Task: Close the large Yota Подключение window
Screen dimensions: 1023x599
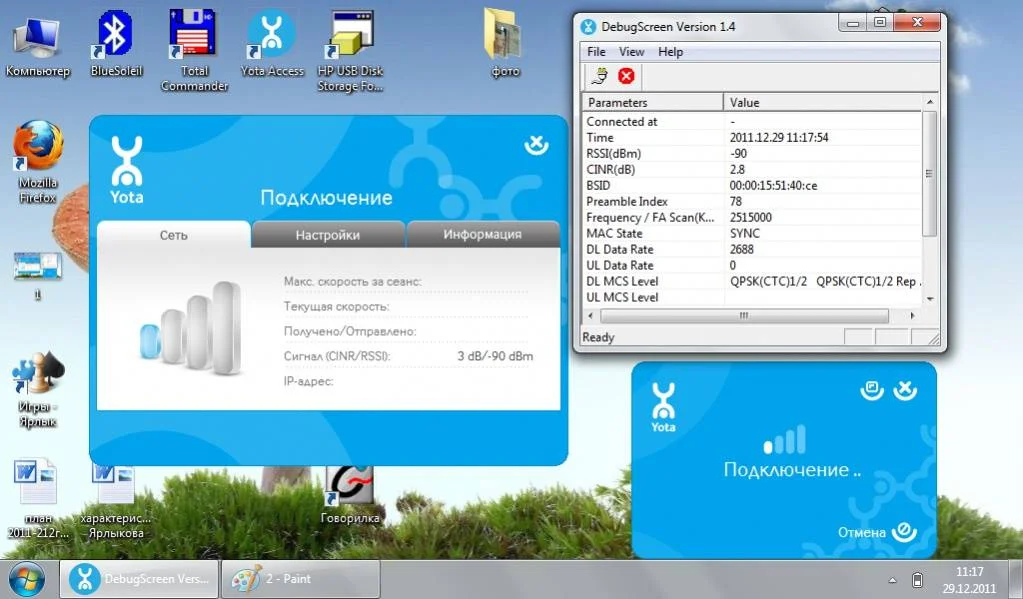Action: (x=536, y=144)
